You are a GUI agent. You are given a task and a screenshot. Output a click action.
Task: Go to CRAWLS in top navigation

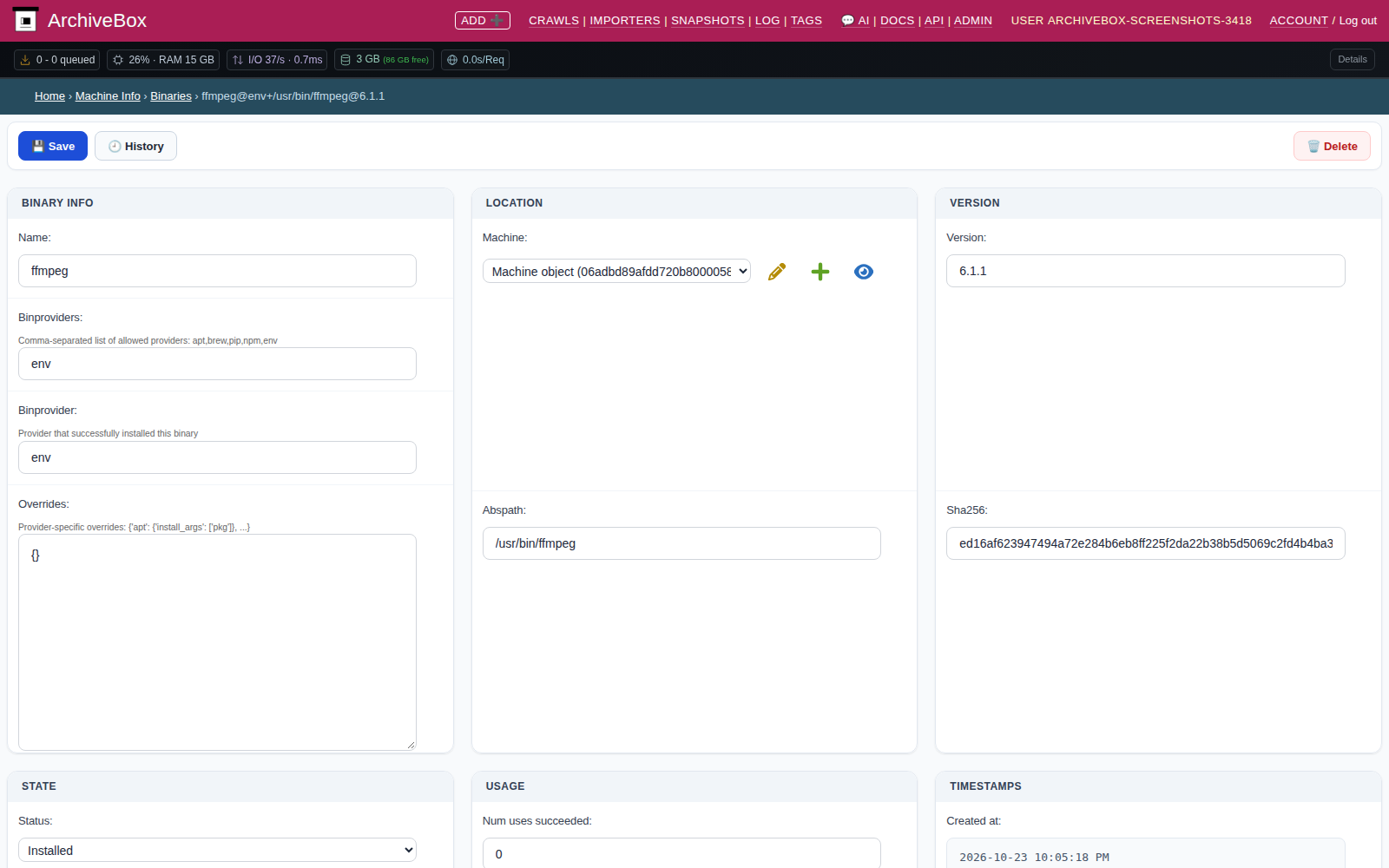pyautogui.click(x=554, y=20)
